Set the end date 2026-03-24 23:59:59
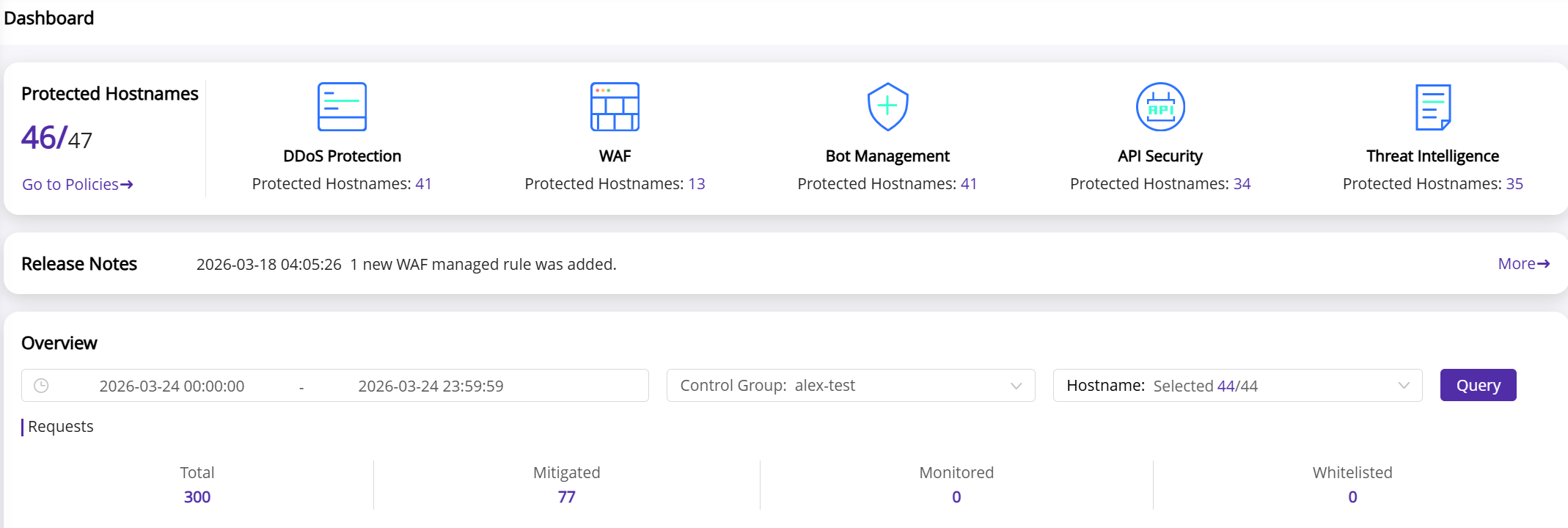Screen dimensions: 1568x528 click(x=431, y=386)
